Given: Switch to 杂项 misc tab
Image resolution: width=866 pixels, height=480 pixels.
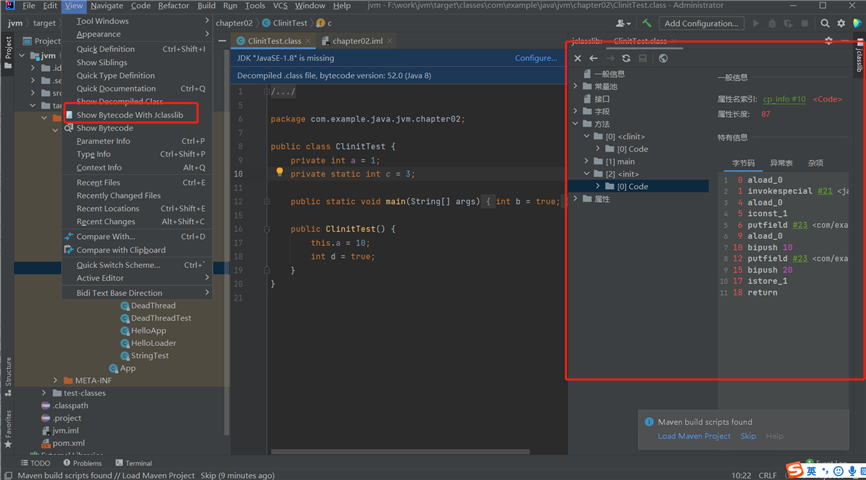Looking at the screenshot, I should [x=815, y=163].
